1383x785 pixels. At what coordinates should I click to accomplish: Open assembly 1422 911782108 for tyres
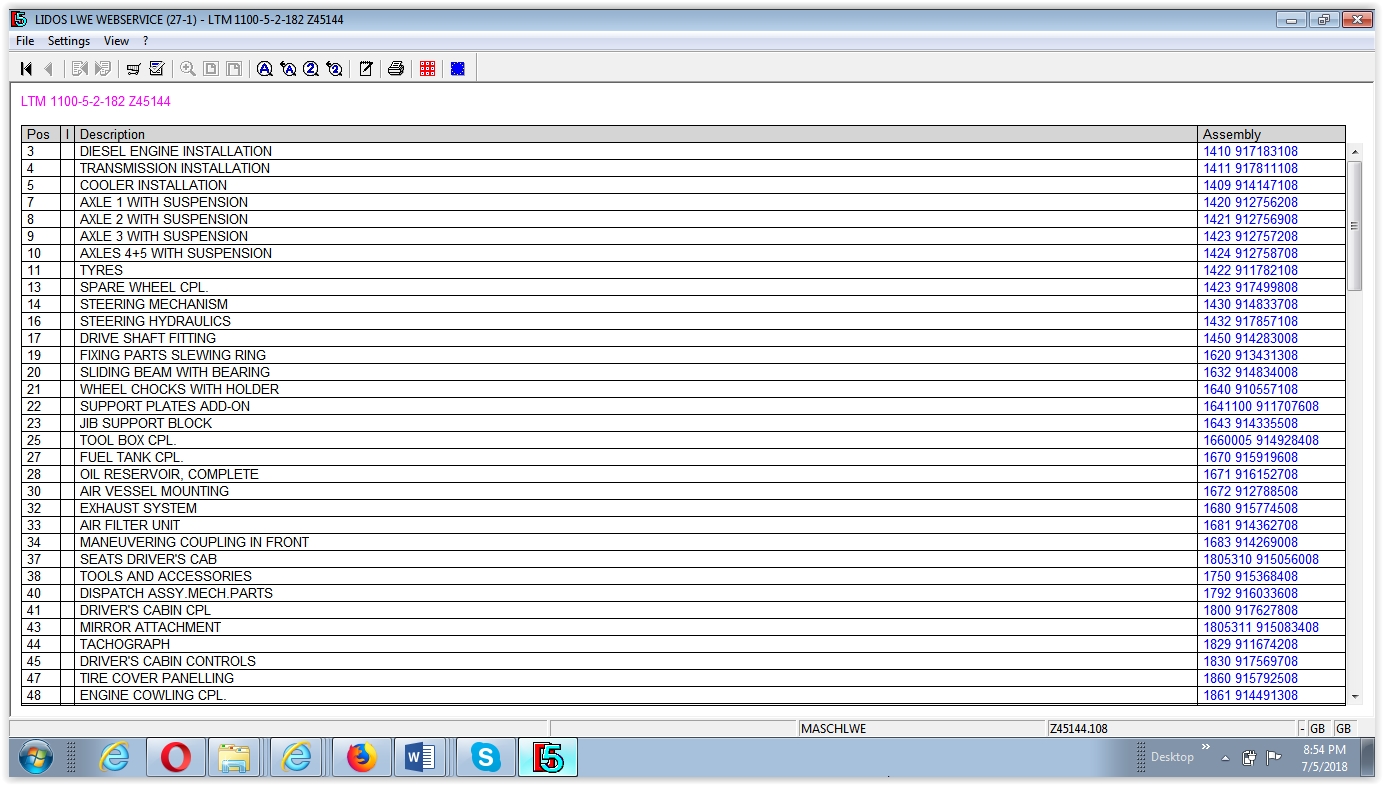tap(1250, 271)
